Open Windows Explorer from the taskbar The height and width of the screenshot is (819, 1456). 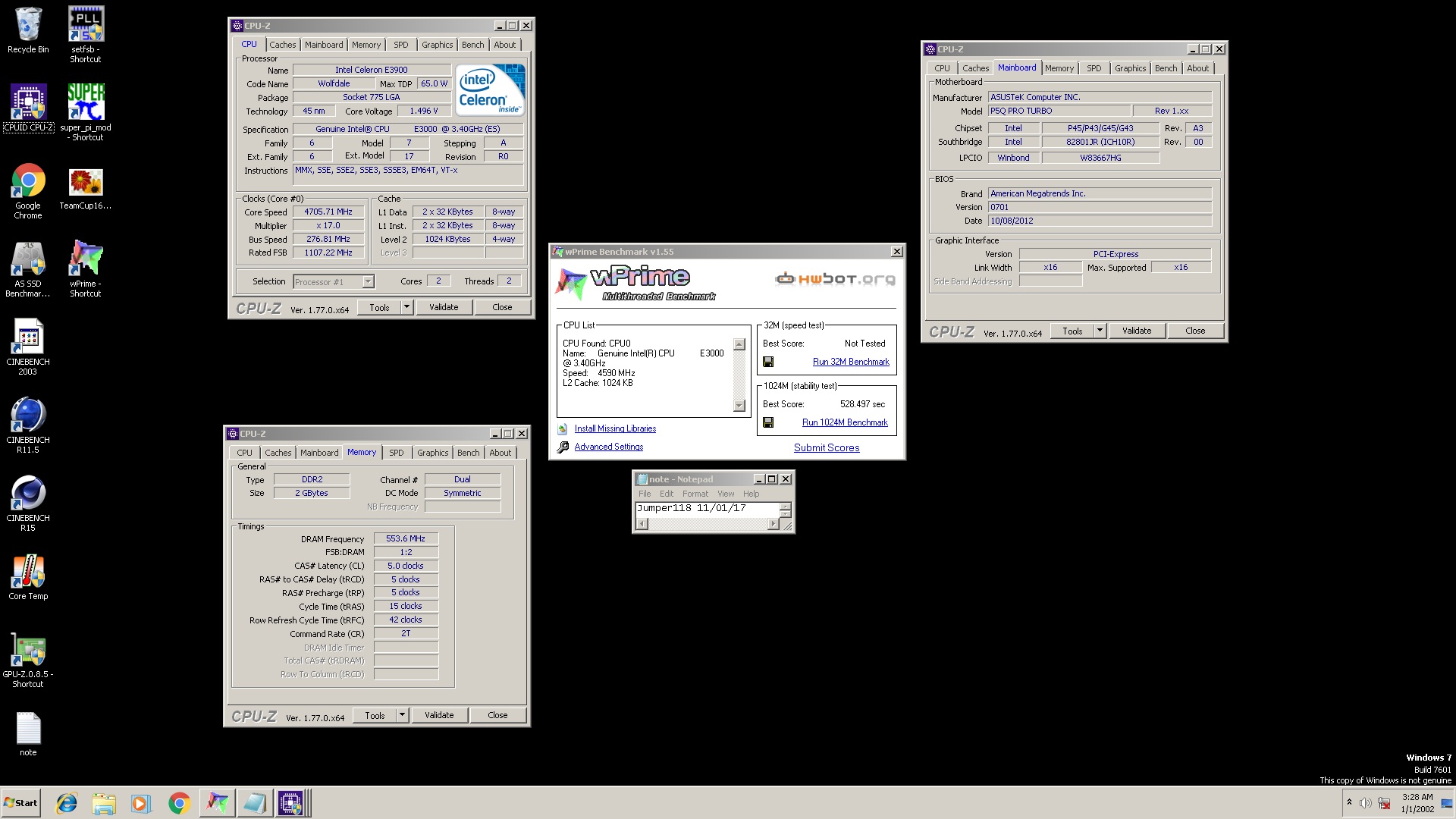tap(104, 803)
